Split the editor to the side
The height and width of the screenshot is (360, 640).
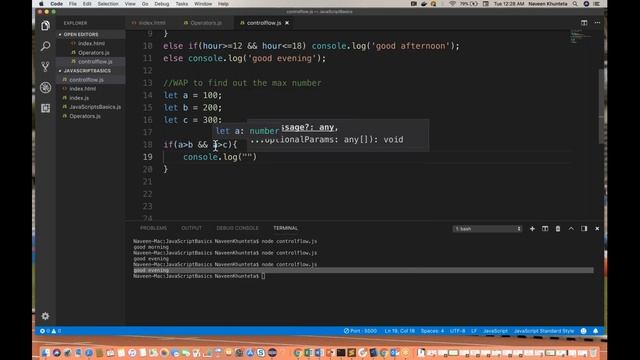(584, 23)
